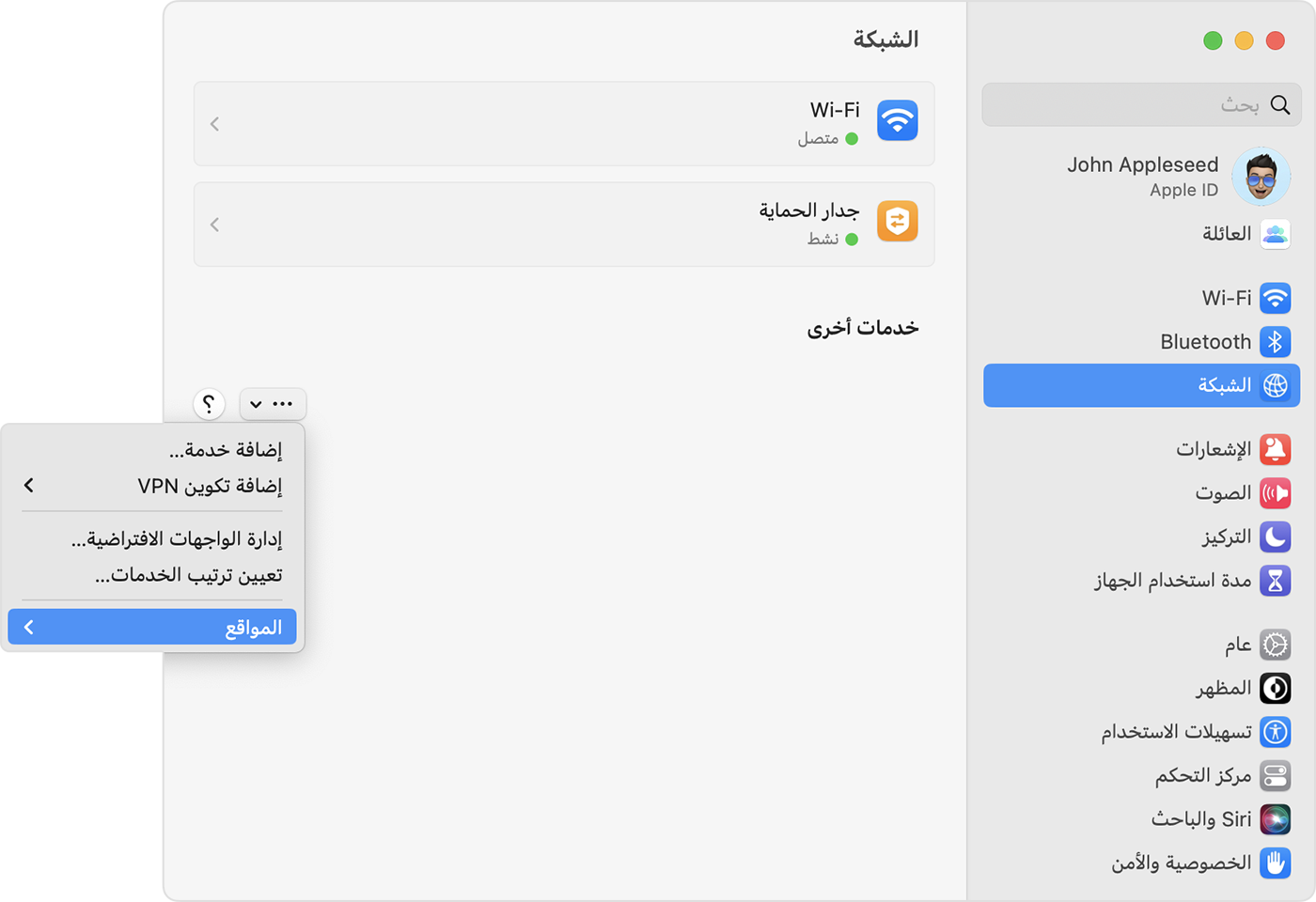
Task: Open Screen Time hourglass icon
Action: click(x=1275, y=581)
